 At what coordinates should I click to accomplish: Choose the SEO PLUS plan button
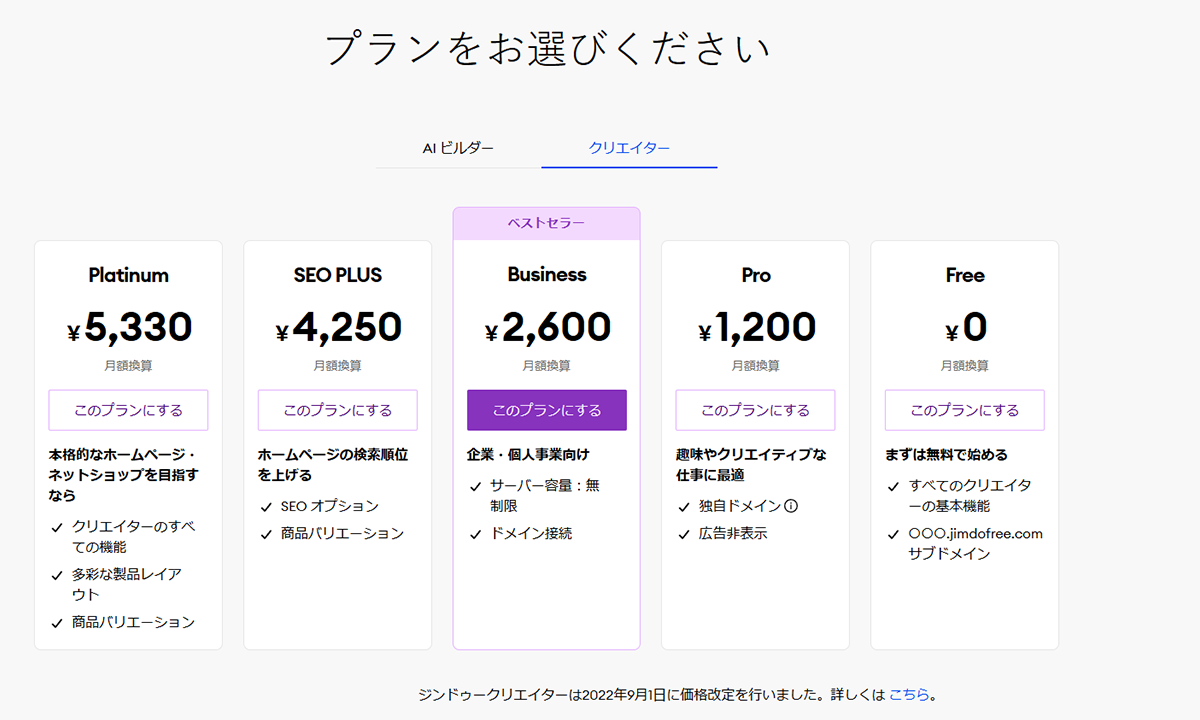point(338,410)
